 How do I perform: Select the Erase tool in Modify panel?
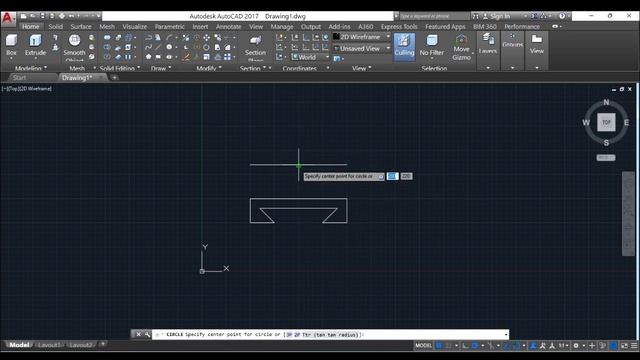tap(186, 57)
